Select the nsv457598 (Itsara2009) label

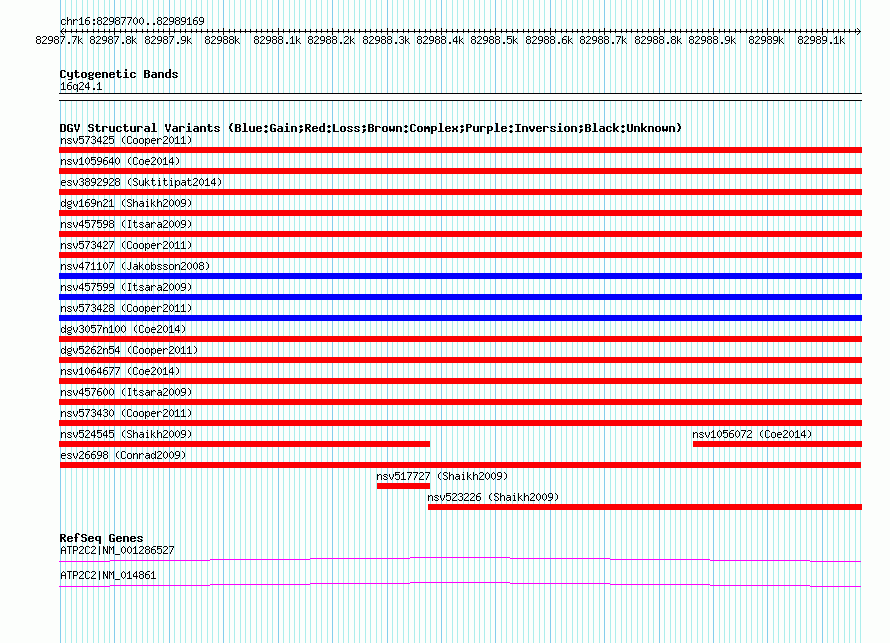pos(126,224)
